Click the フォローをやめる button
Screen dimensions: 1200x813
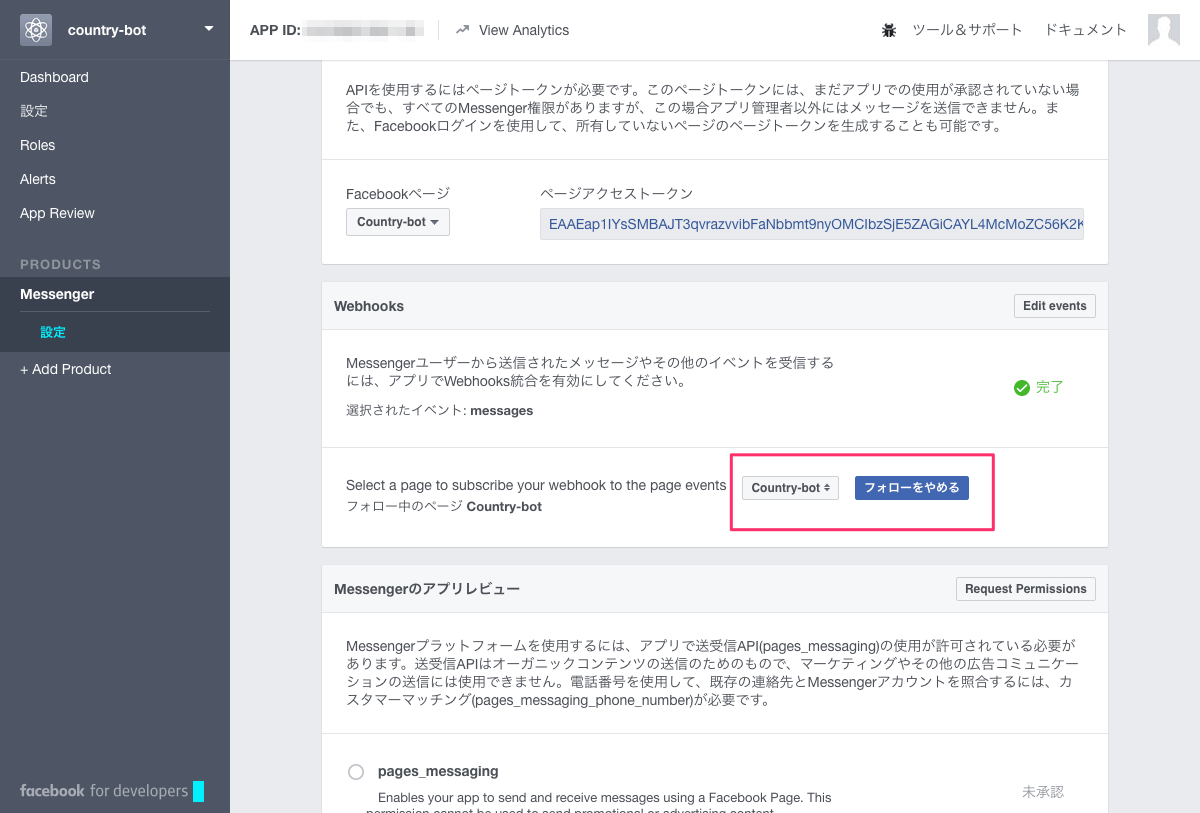(911, 487)
